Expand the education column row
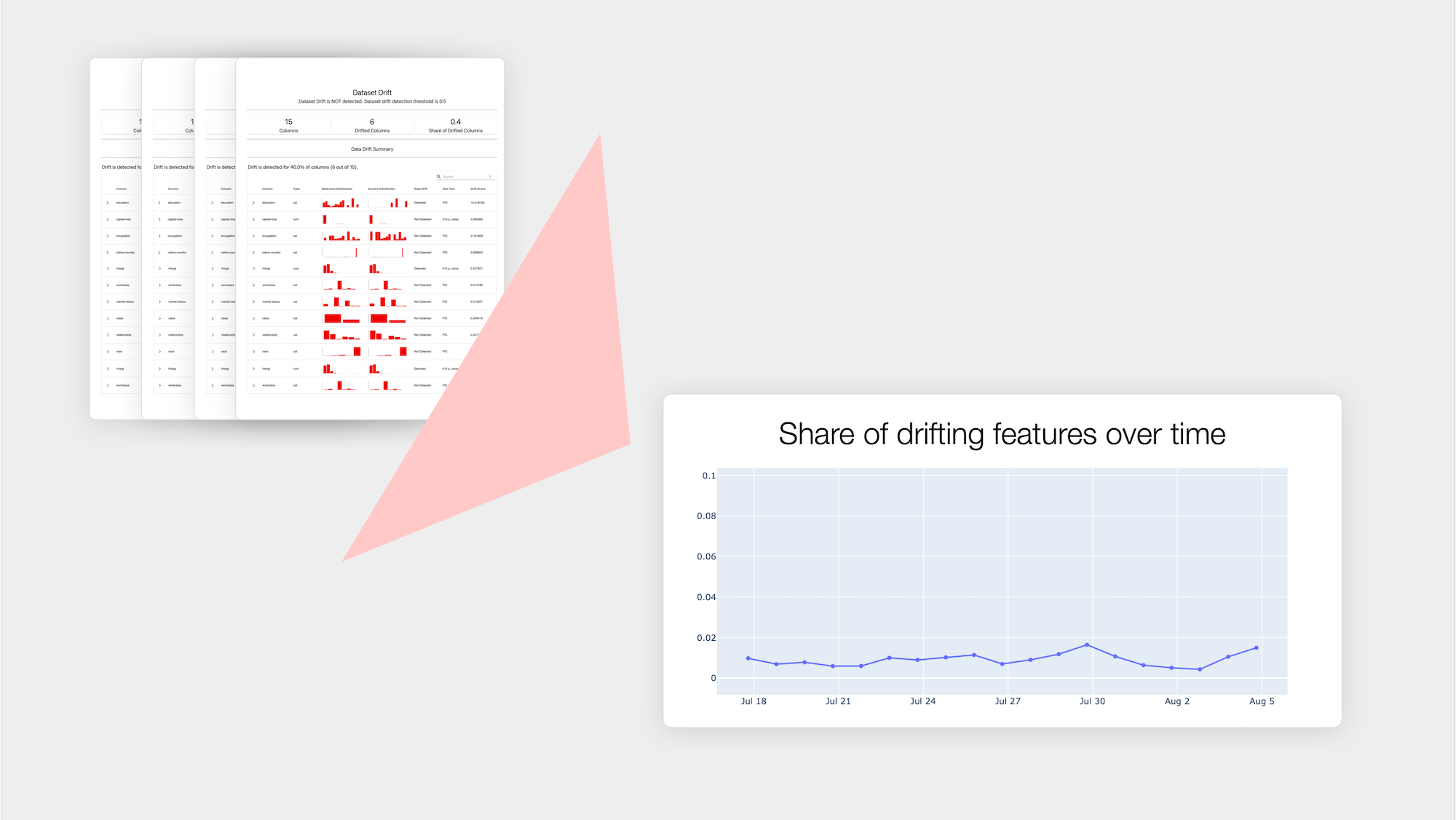The height and width of the screenshot is (820, 1456). pos(254,202)
